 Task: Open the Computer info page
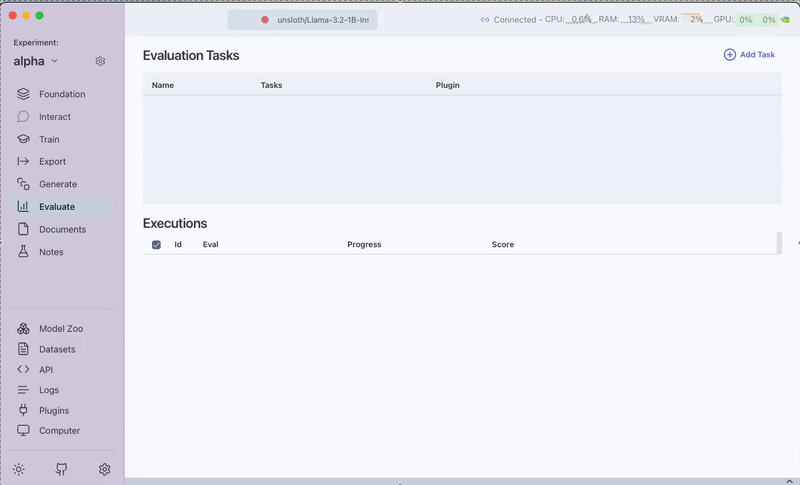tap(58, 431)
